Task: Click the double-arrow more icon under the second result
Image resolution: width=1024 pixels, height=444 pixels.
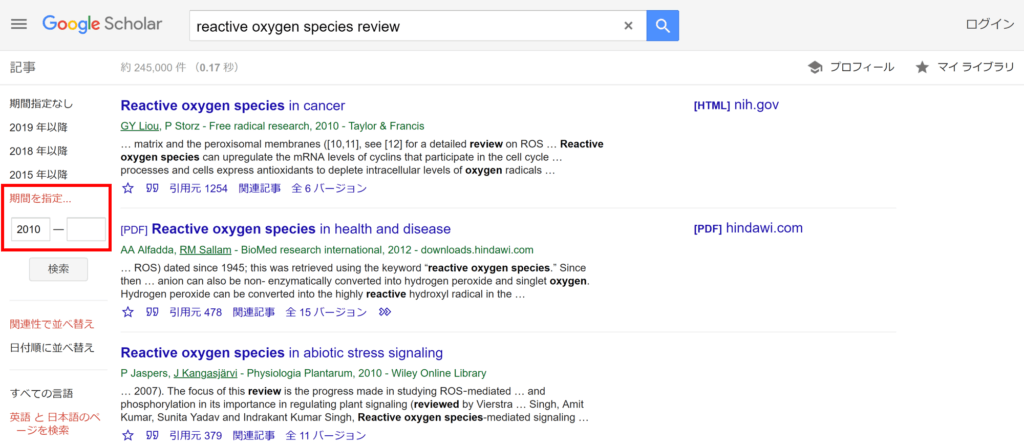Action: click(x=385, y=312)
